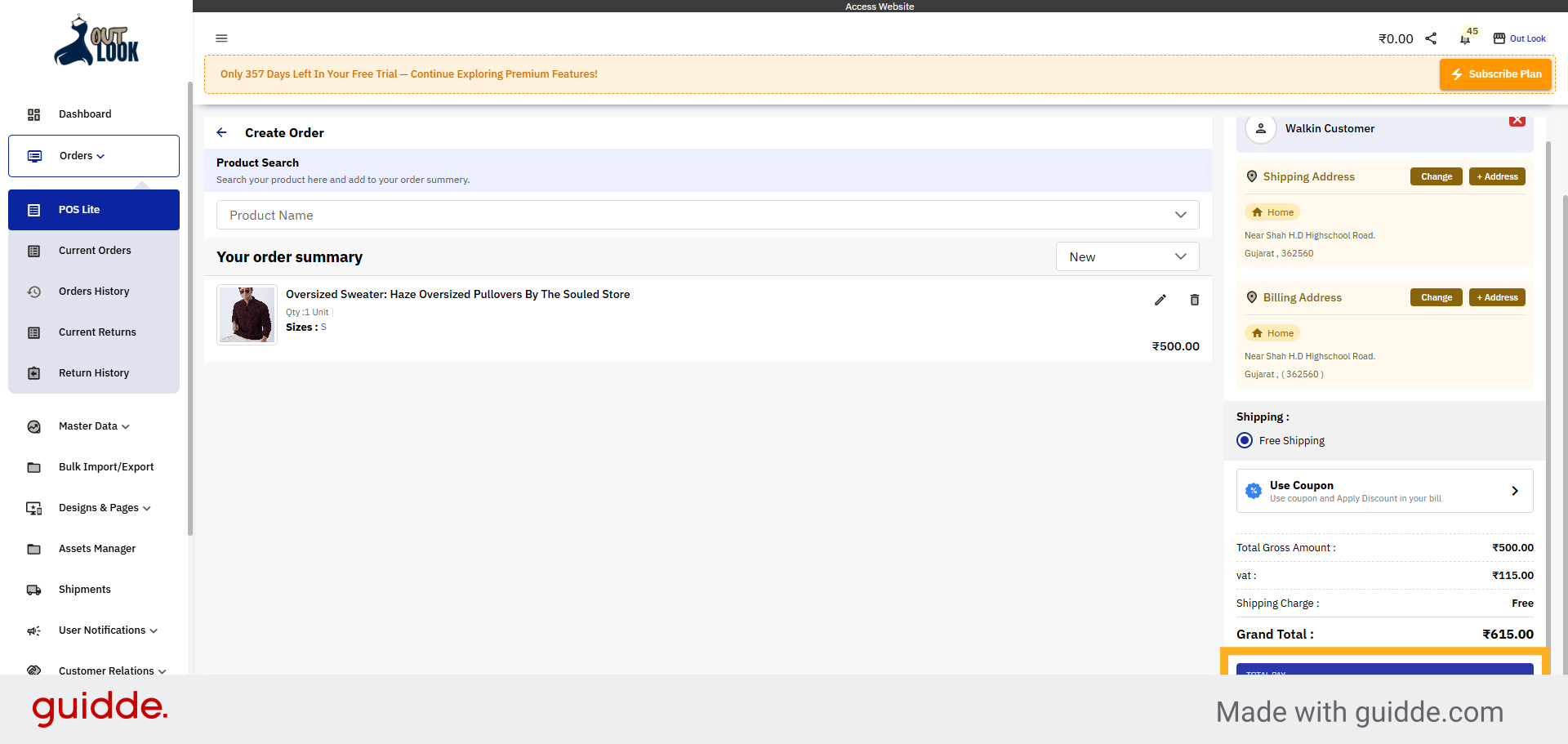Select the Billing Address Home tag
Screen dimensions: 1568x744
coord(1272,333)
